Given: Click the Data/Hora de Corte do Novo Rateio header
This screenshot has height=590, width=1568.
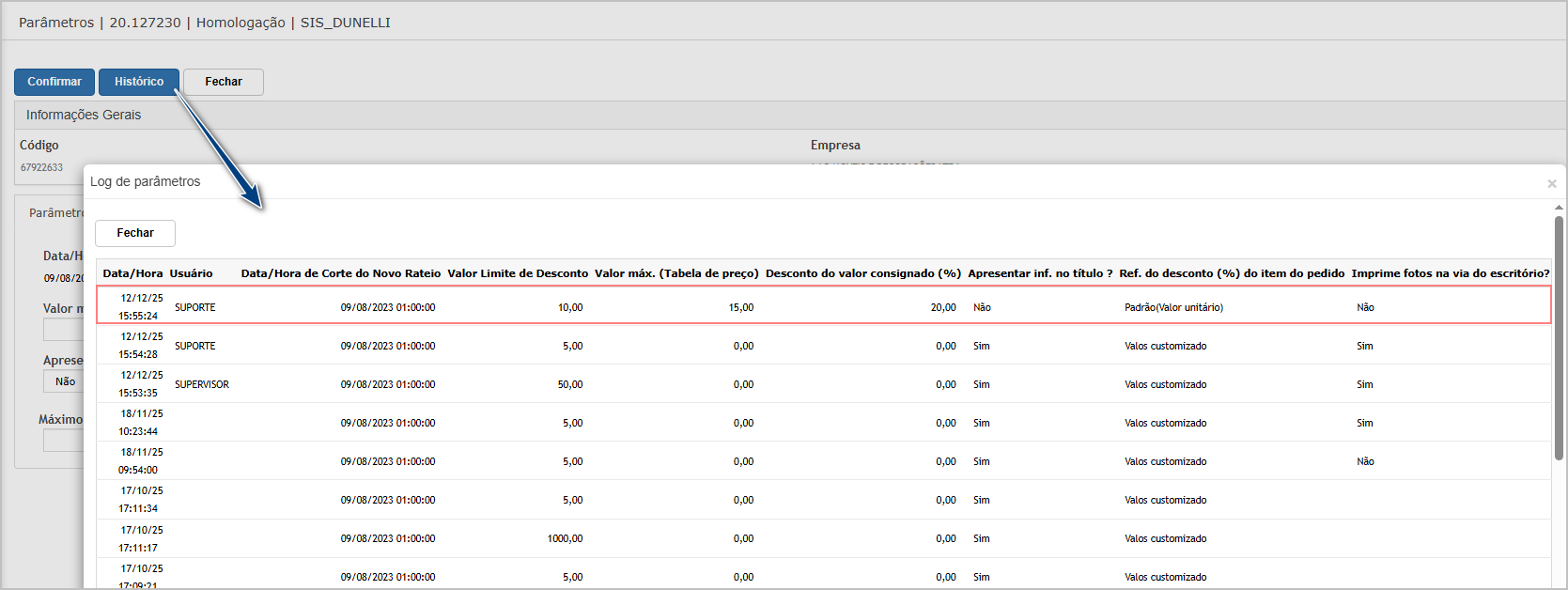Looking at the screenshot, I should pyautogui.click(x=340, y=273).
